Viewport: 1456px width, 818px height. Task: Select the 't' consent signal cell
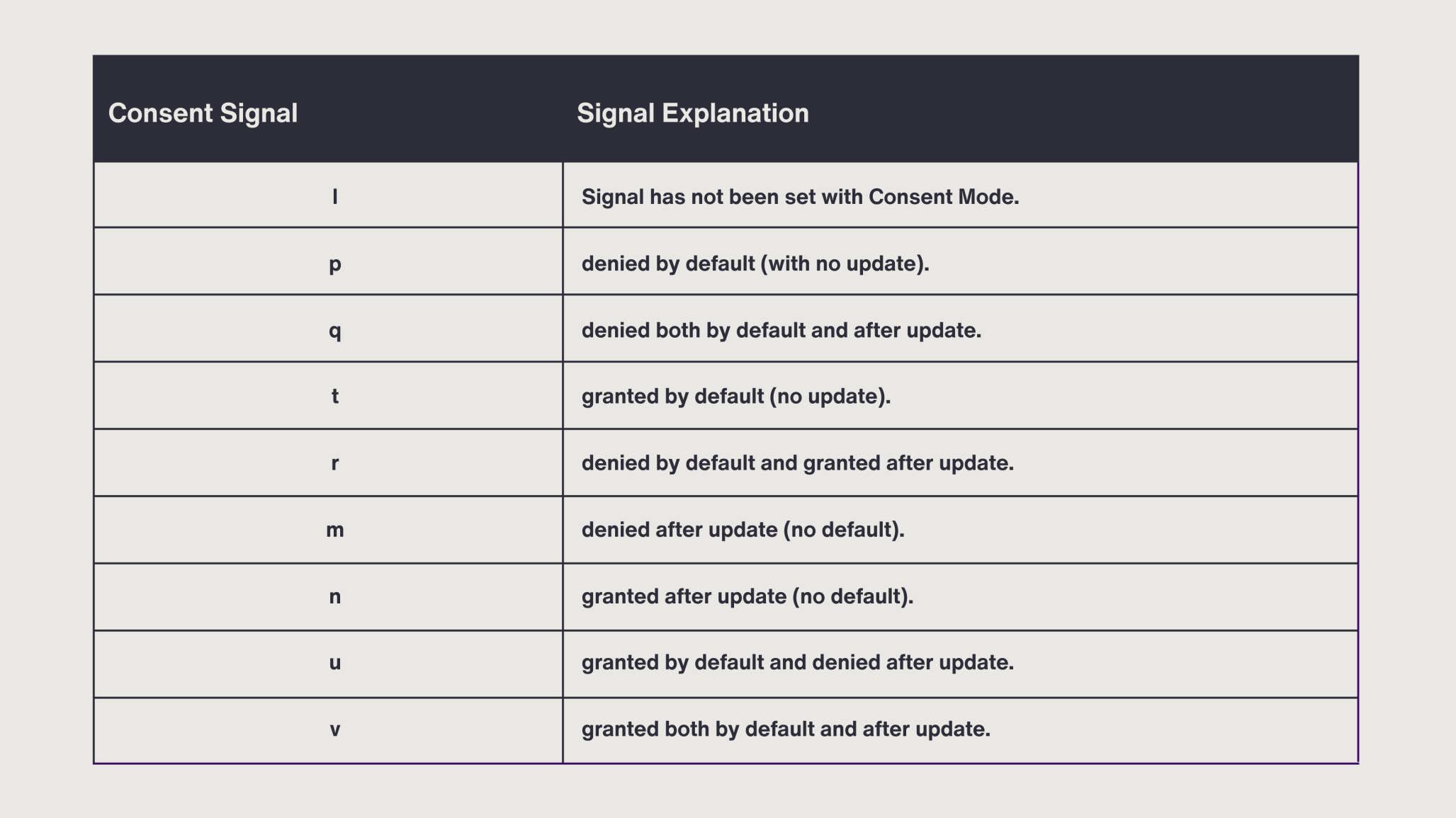tap(335, 396)
